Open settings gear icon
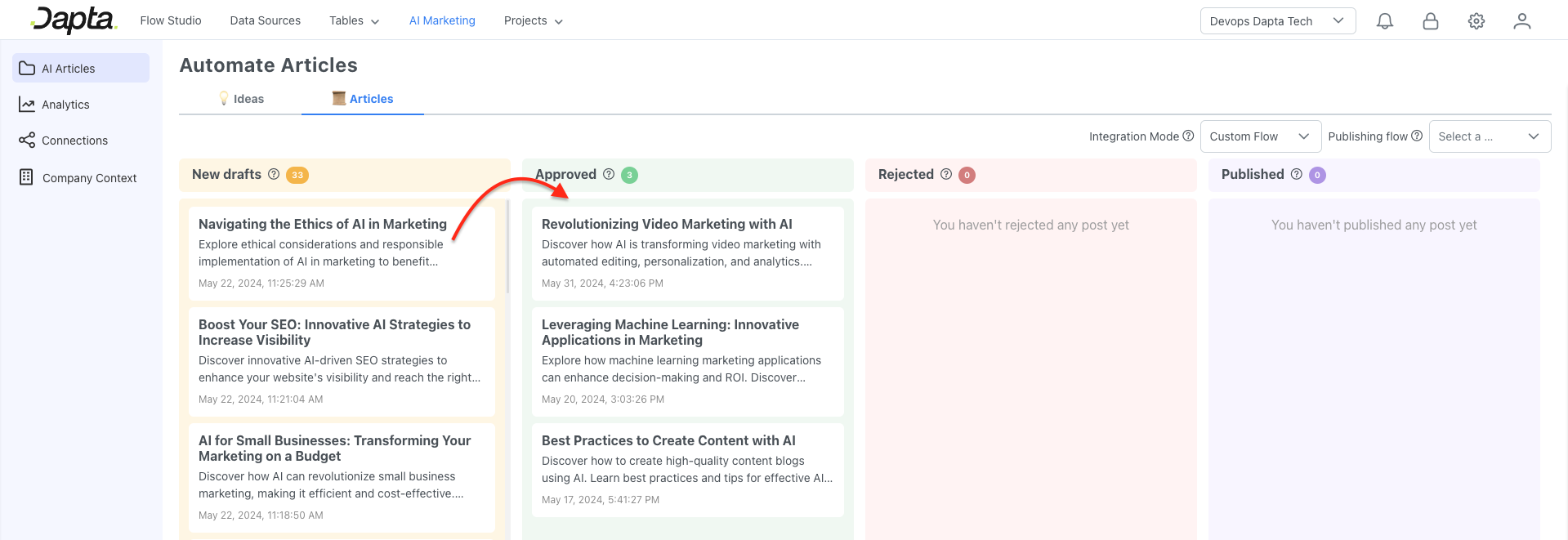 (1476, 21)
